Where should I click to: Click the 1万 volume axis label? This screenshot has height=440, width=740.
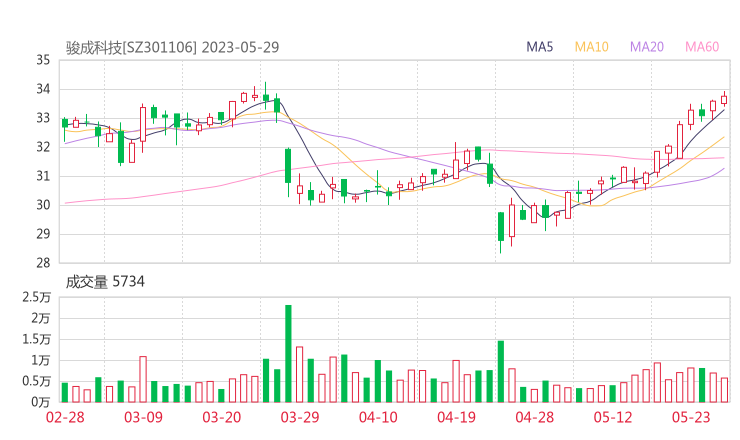(41, 360)
